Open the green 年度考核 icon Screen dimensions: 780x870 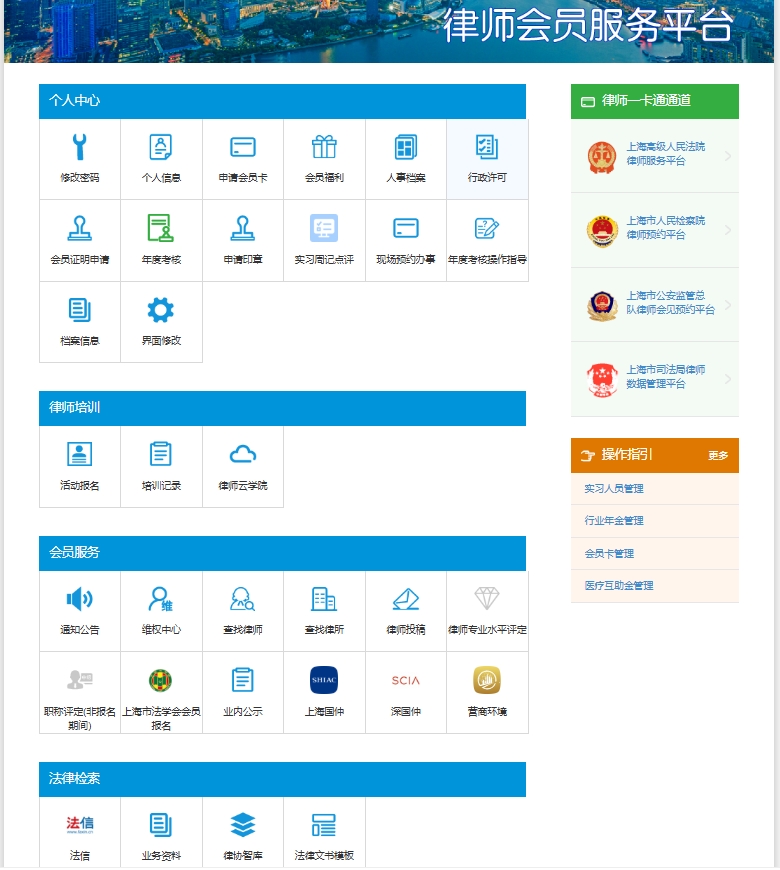[161, 228]
